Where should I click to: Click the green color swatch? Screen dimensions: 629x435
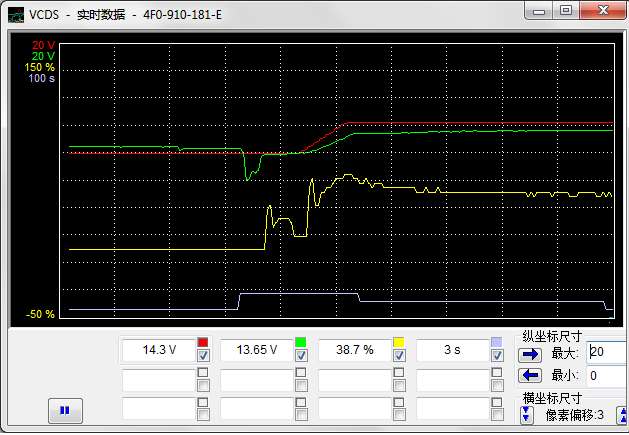pos(301,343)
